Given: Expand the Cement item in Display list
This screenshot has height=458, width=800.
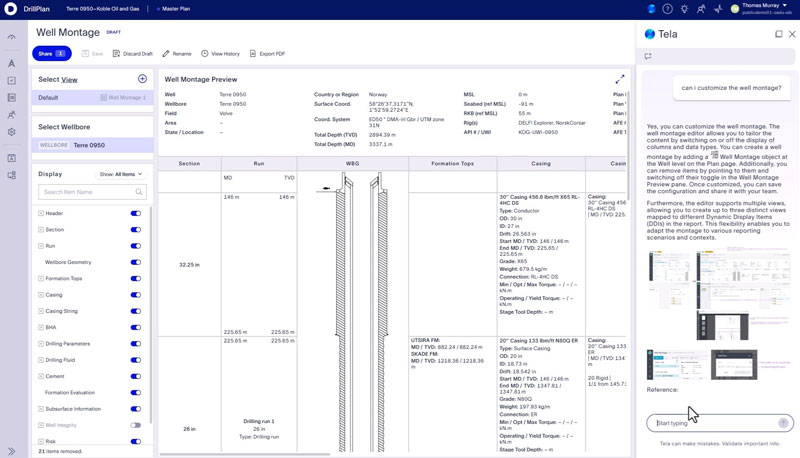Looking at the screenshot, I should (41, 376).
